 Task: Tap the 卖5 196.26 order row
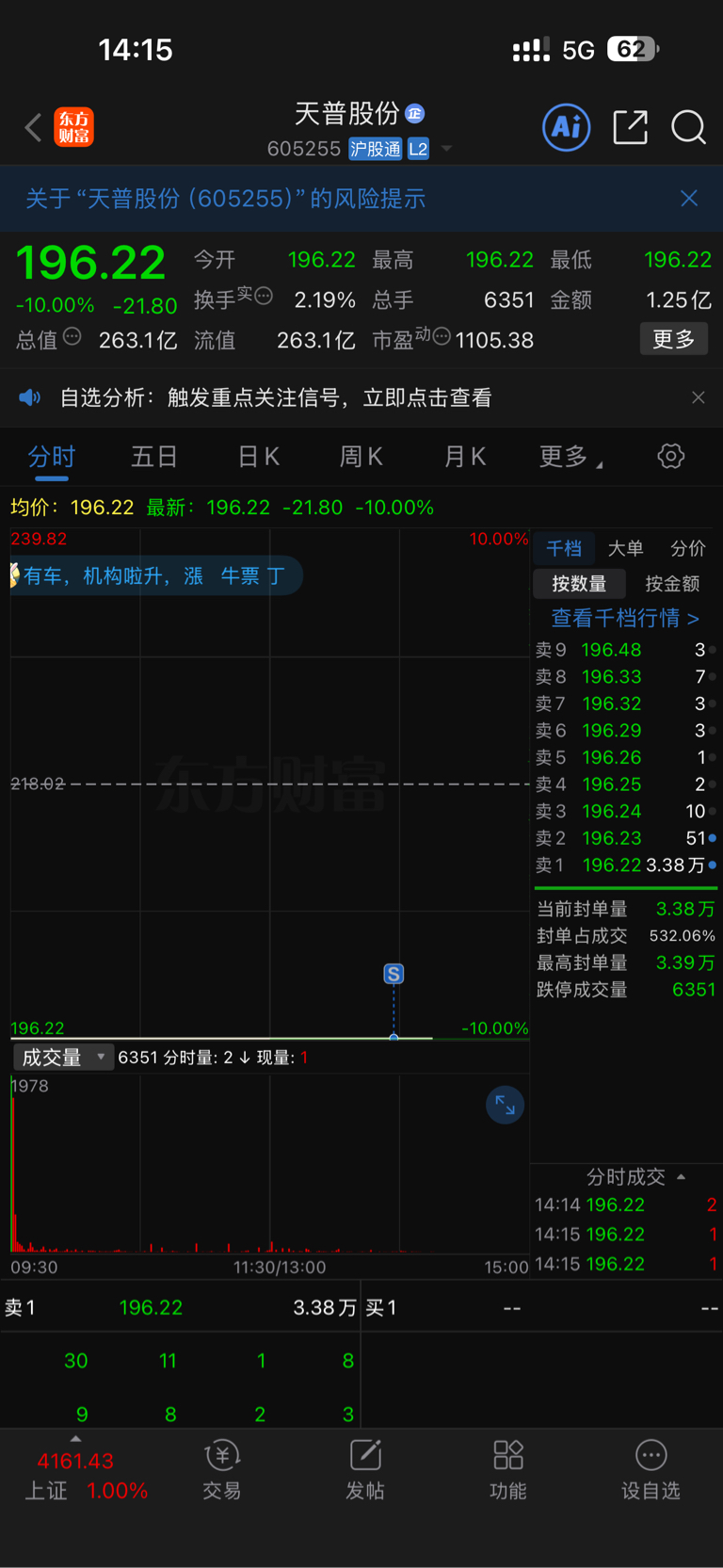click(x=625, y=757)
